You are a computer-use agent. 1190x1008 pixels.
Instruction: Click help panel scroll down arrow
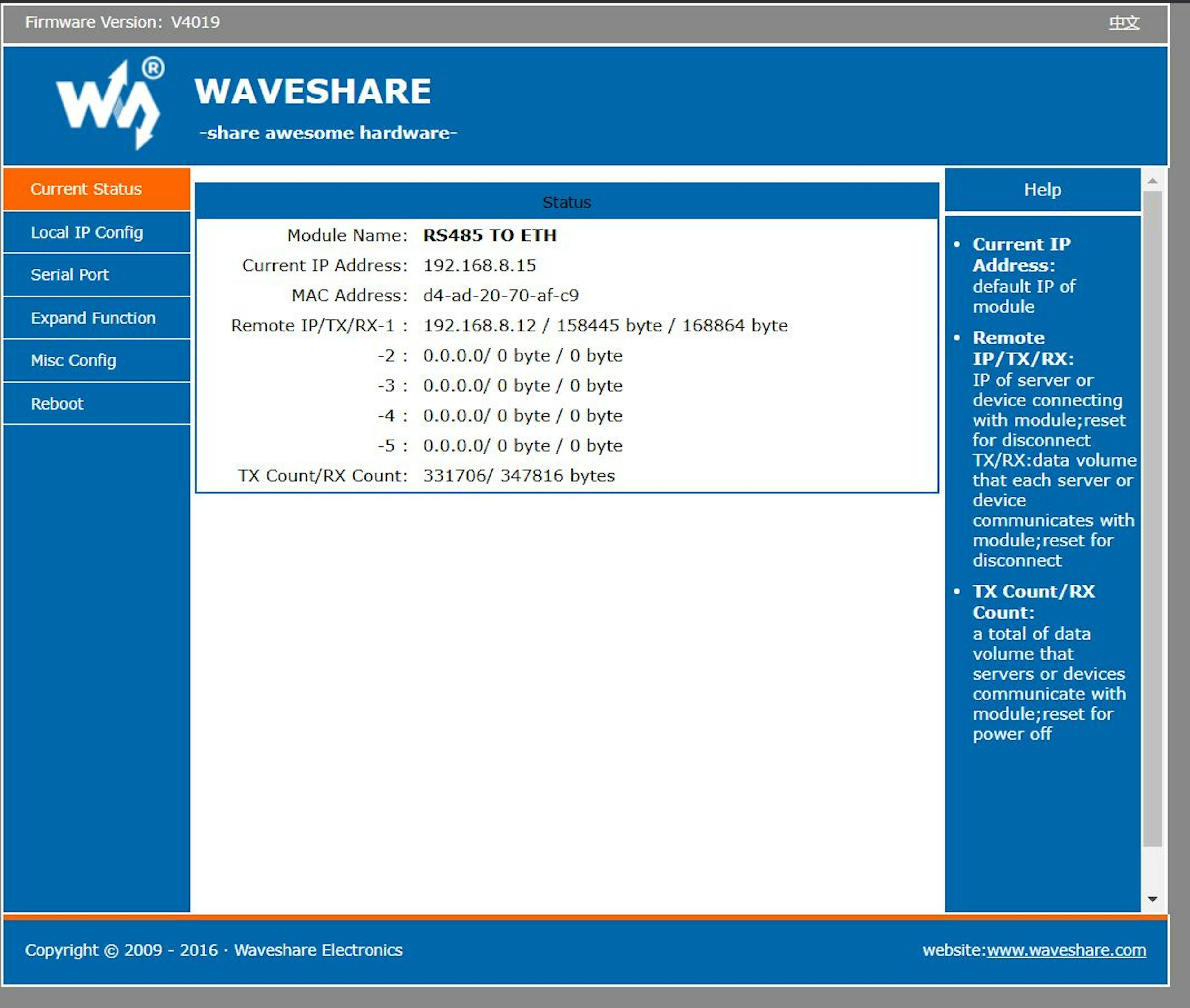coord(1152,899)
